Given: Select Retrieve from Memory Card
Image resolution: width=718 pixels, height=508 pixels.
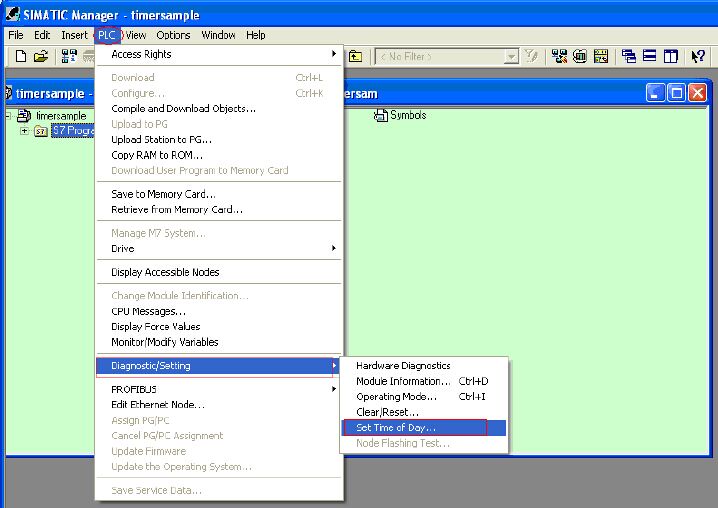Looking at the screenshot, I should point(219,209).
